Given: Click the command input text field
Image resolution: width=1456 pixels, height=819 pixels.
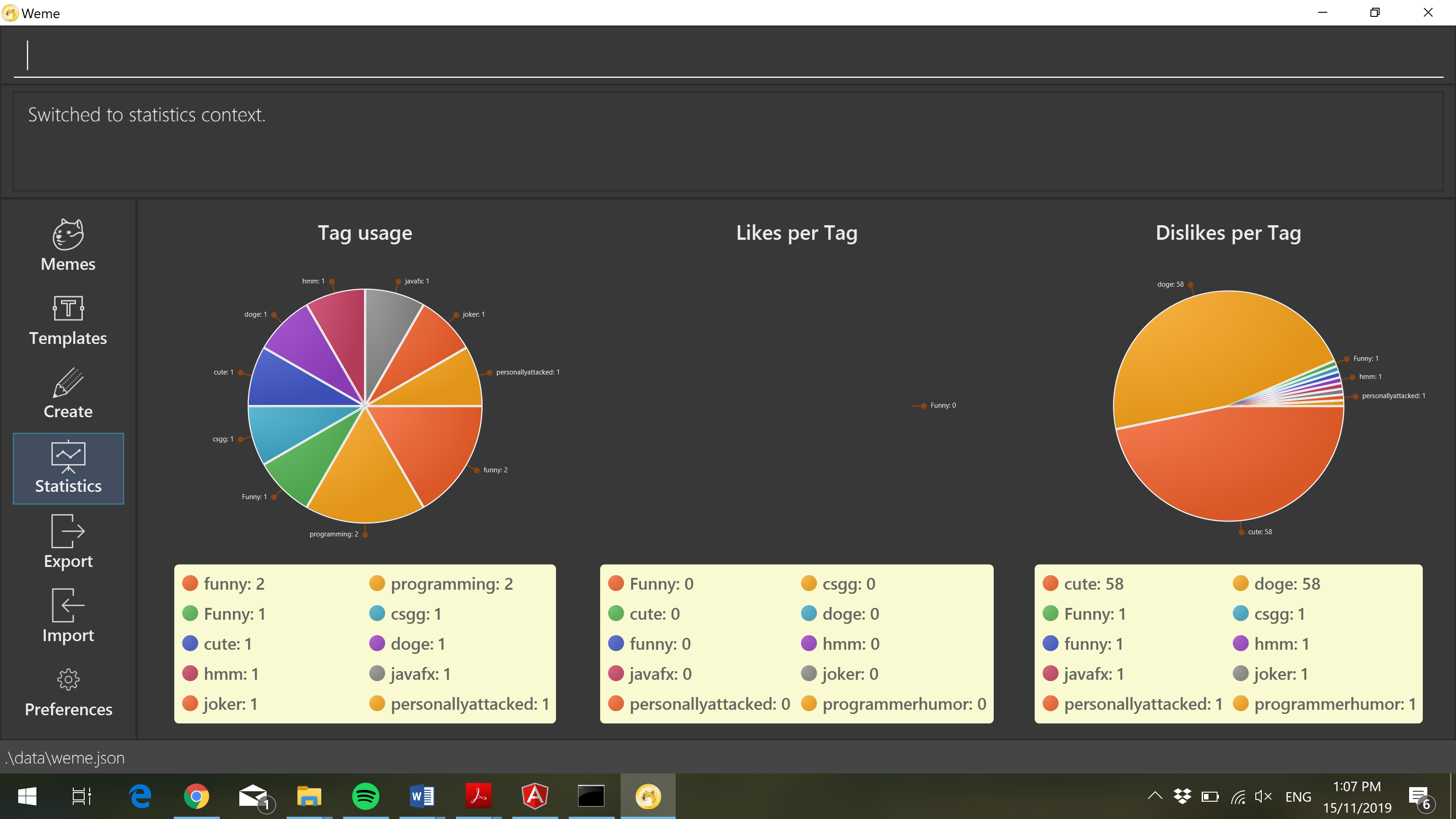Looking at the screenshot, I should point(728,56).
